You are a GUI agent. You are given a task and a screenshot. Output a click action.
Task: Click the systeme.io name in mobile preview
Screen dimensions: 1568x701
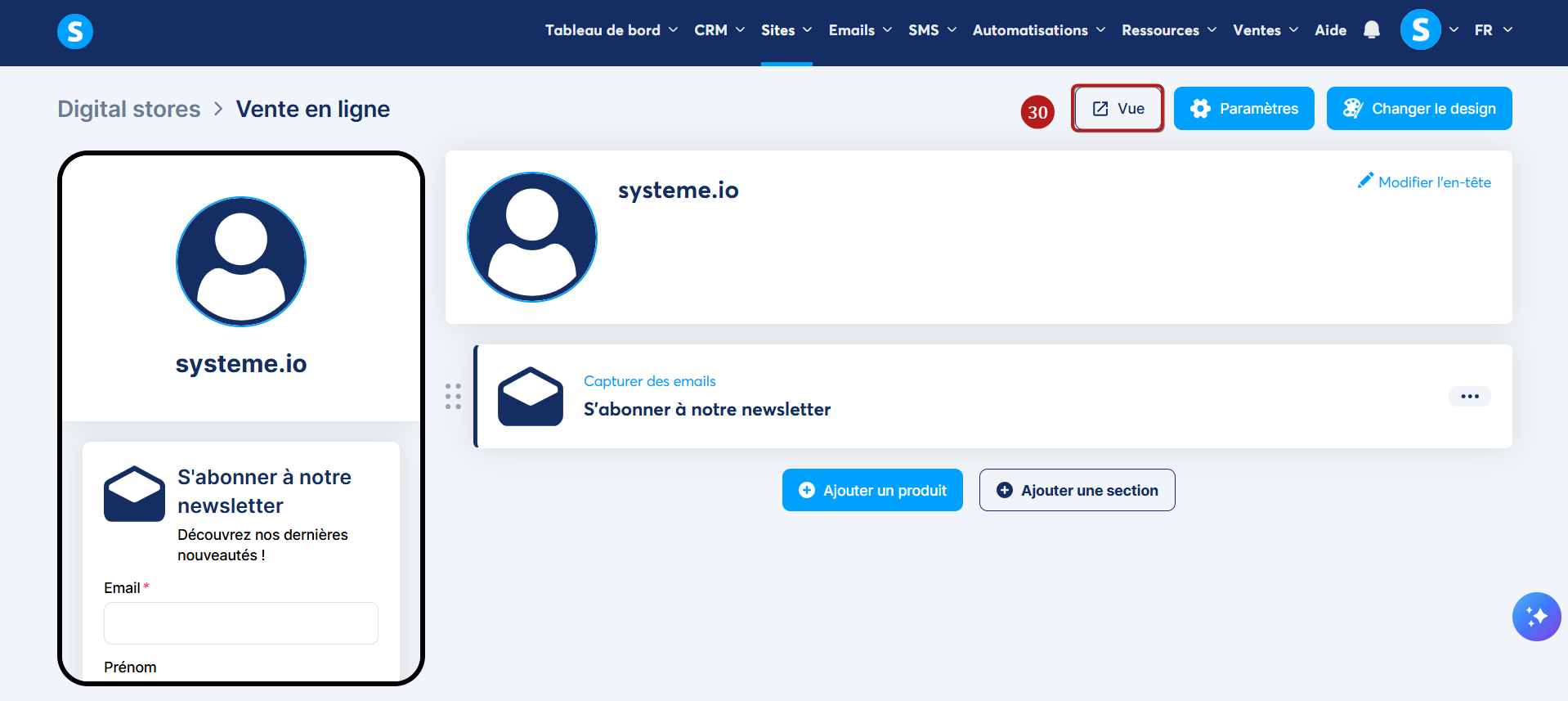(x=241, y=363)
